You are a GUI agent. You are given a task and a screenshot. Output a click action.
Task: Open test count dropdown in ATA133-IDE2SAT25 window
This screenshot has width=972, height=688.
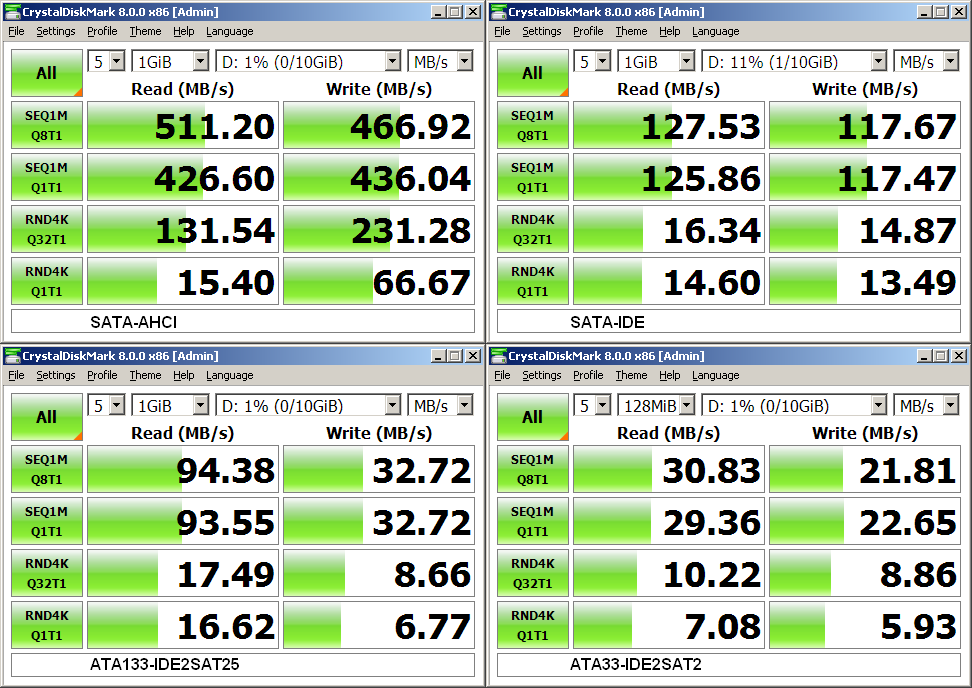click(107, 405)
